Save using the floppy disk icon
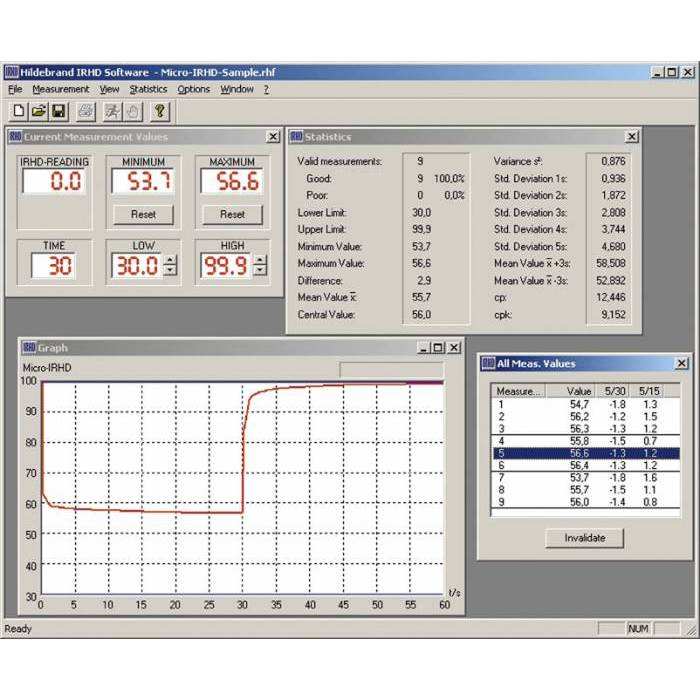 pos(59,111)
